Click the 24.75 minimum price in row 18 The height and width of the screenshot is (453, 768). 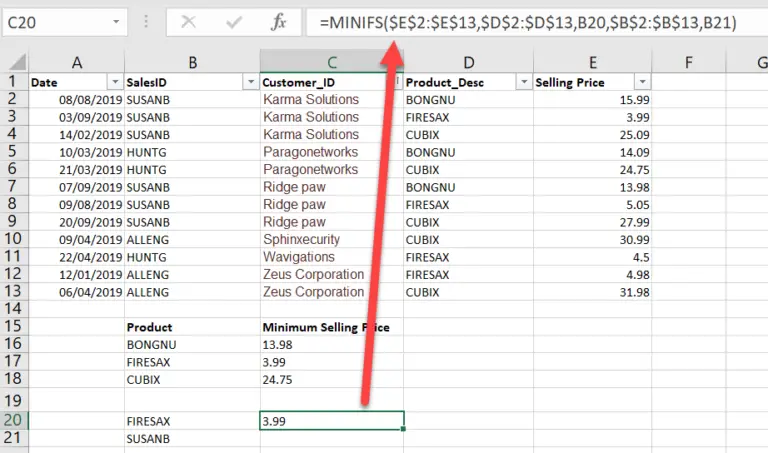point(332,380)
